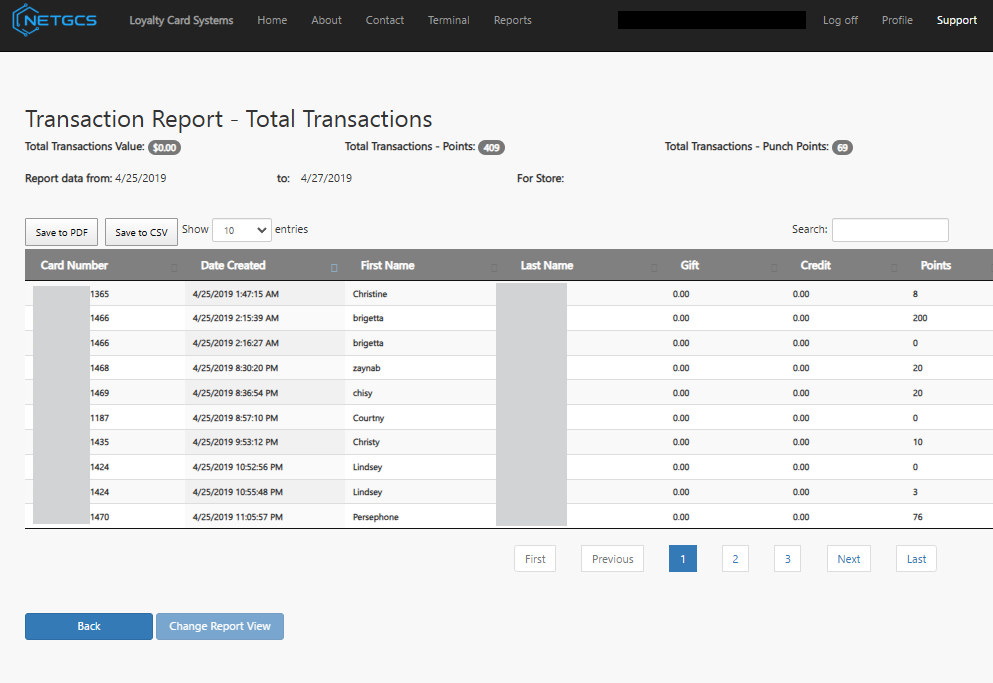Click the Date Created sort icon
The width and height of the screenshot is (993, 683).
pos(334,267)
